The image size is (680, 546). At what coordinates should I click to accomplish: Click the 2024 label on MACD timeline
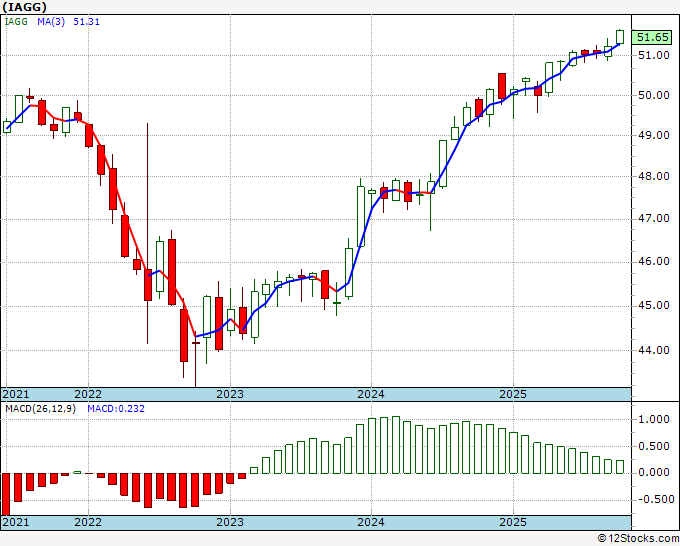pos(371,522)
